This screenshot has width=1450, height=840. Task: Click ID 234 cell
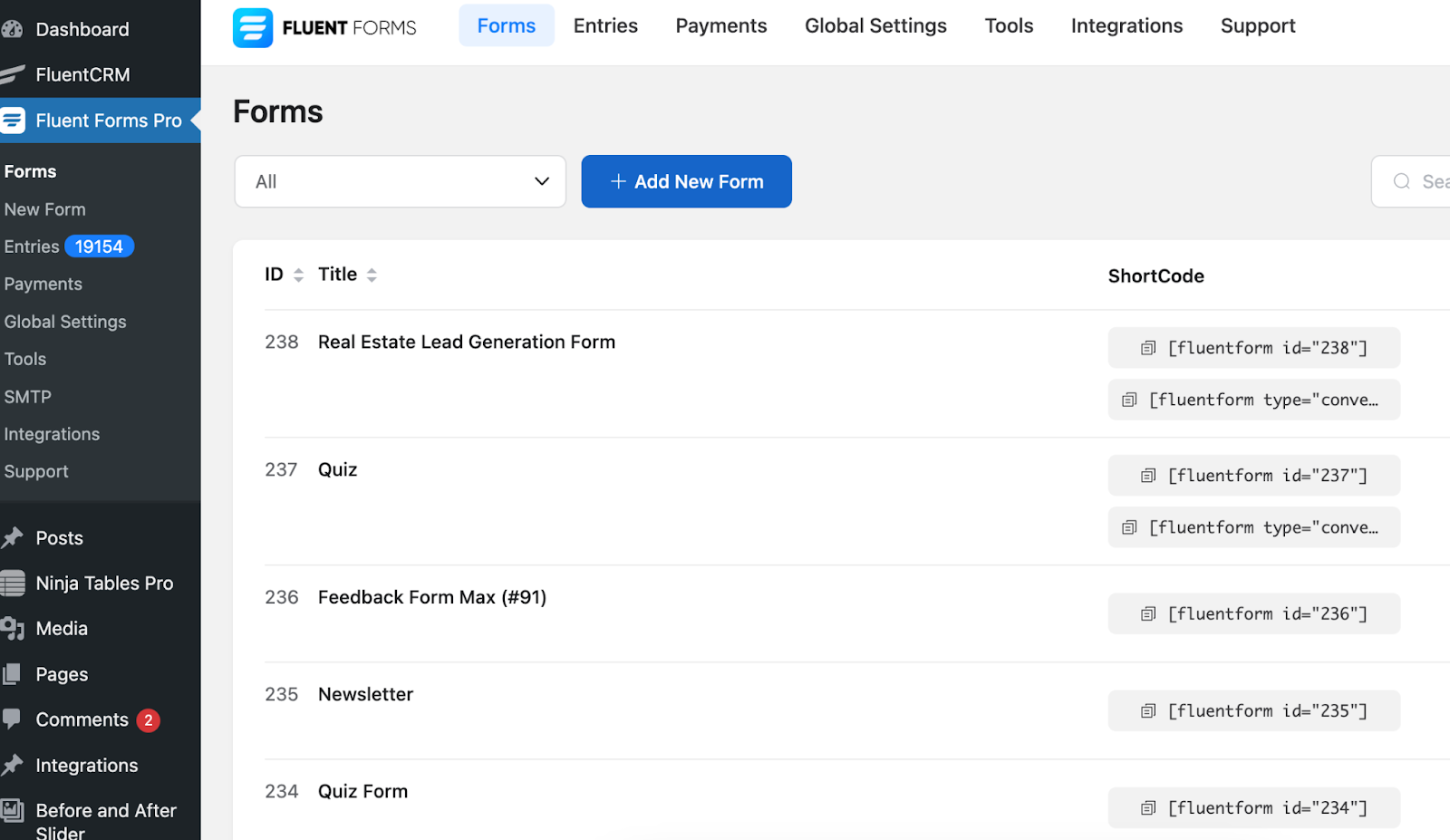tap(282, 791)
